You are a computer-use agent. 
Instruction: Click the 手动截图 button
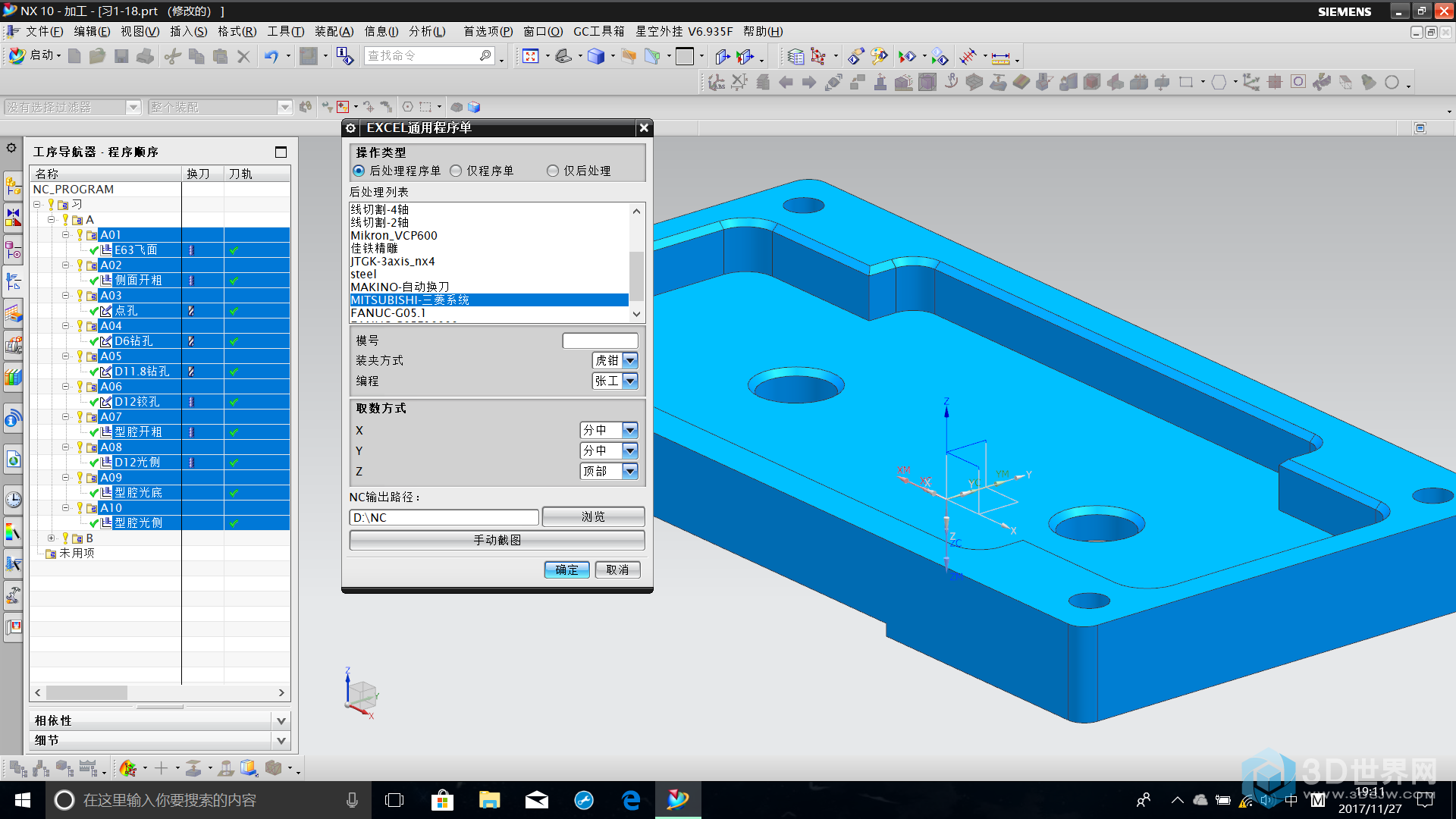click(497, 540)
